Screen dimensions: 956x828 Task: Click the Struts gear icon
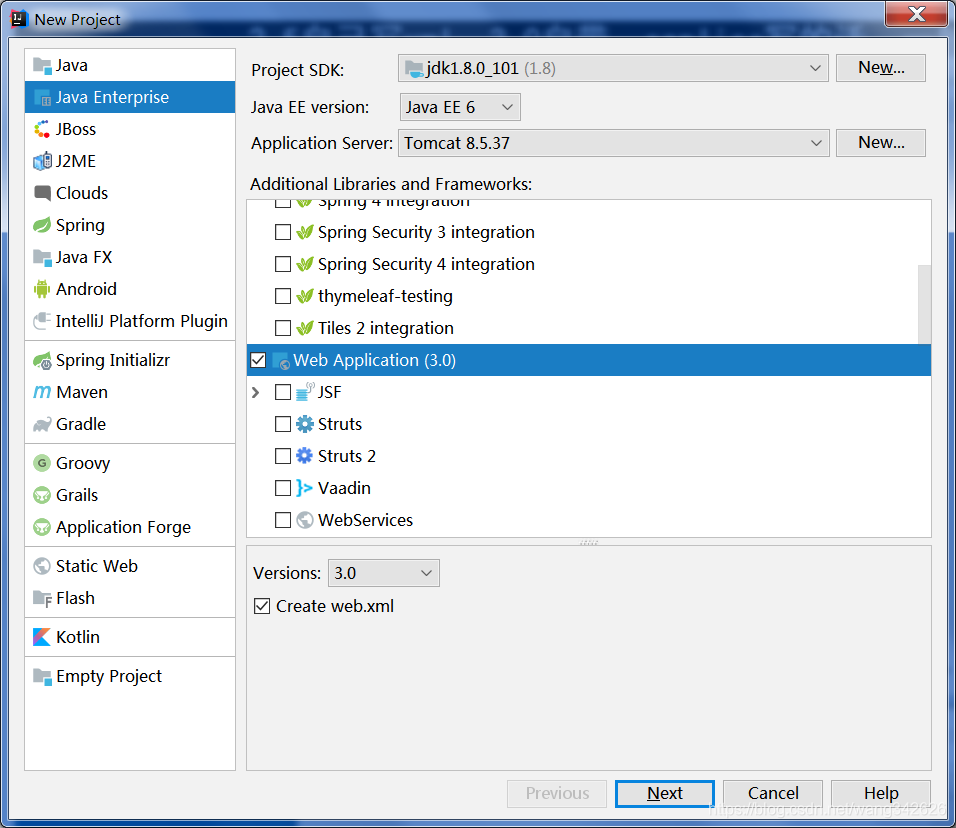click(304, 424)
